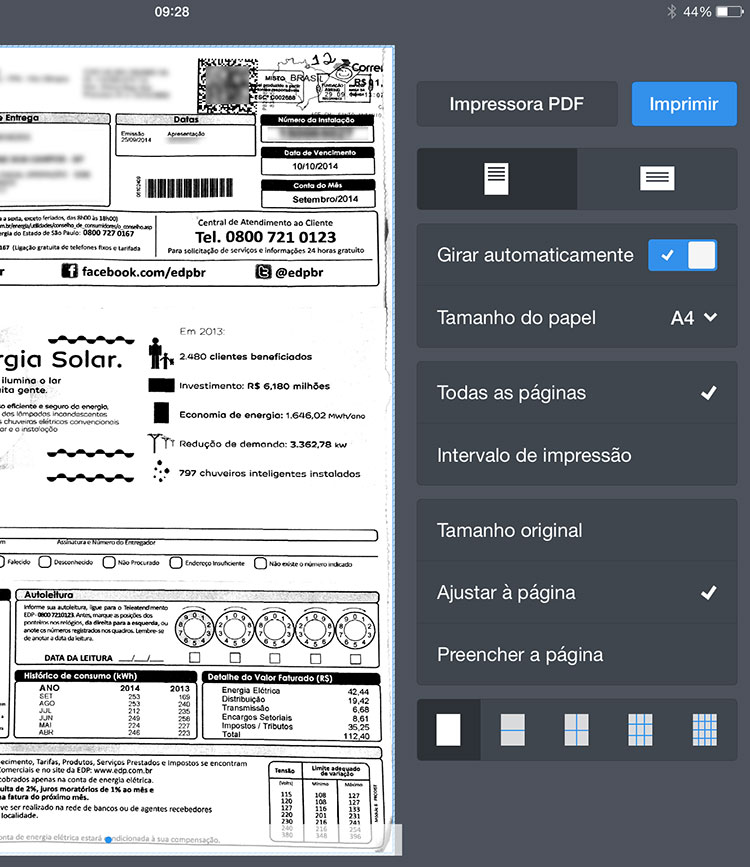Select four pages per sheet layout icon
Screen dimensions: 750x867
click(576, 730)
